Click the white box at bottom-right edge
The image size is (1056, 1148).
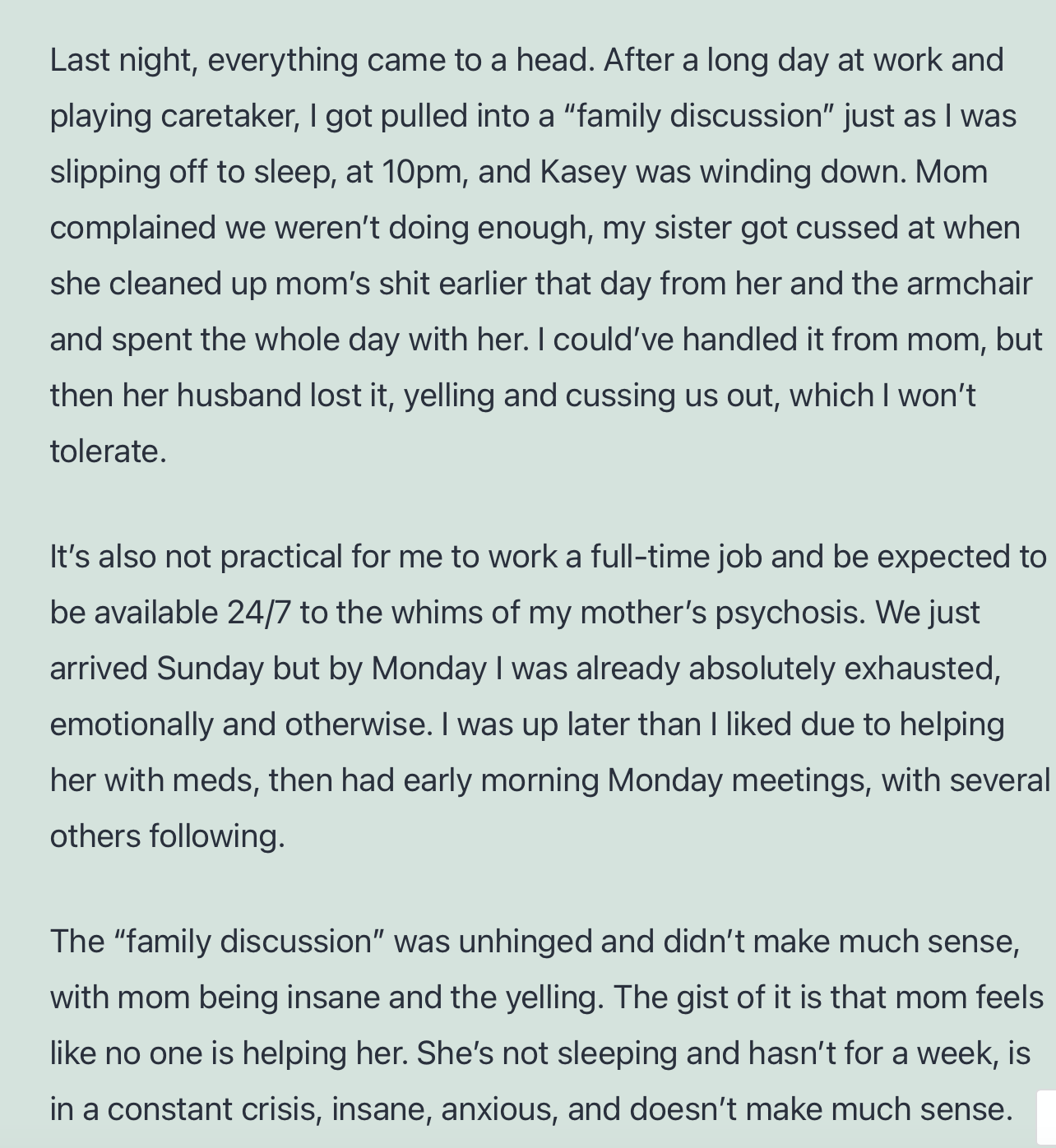point(1047,1118)
